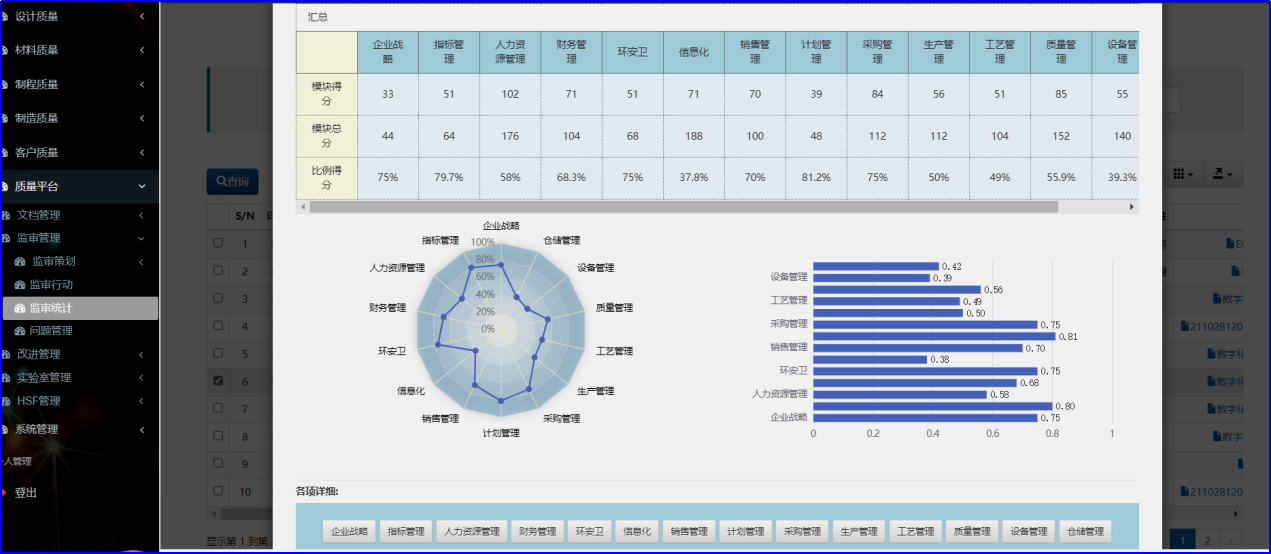Click the 财务管理 detail button

point(537,532)
